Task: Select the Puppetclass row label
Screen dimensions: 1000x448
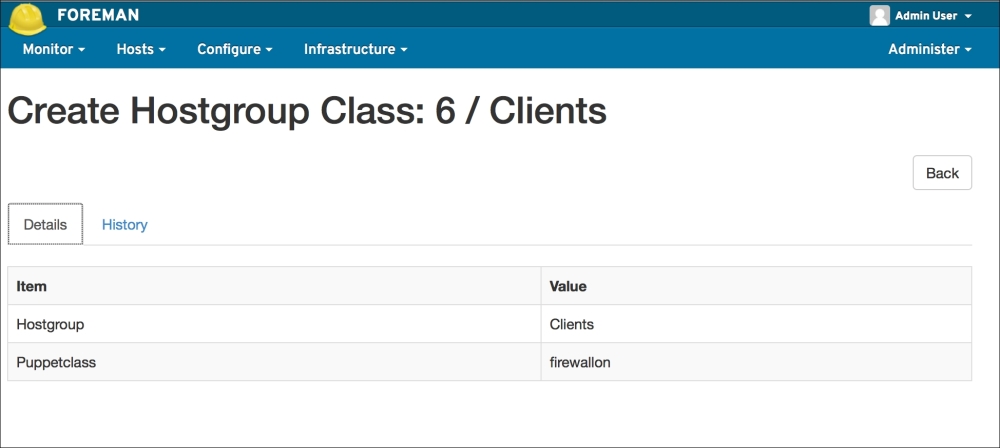Action: coord(56,362)
